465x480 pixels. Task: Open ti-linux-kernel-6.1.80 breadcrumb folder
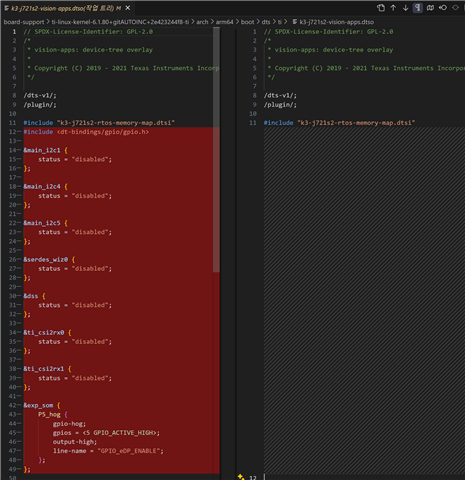120,22
